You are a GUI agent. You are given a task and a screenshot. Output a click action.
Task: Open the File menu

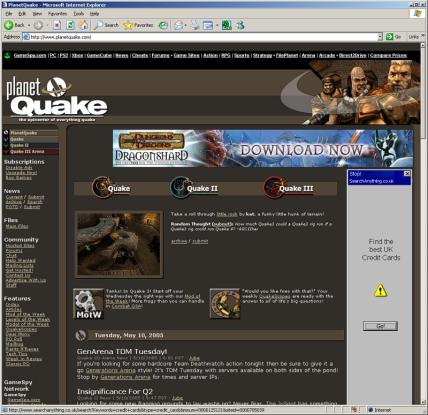9,14
